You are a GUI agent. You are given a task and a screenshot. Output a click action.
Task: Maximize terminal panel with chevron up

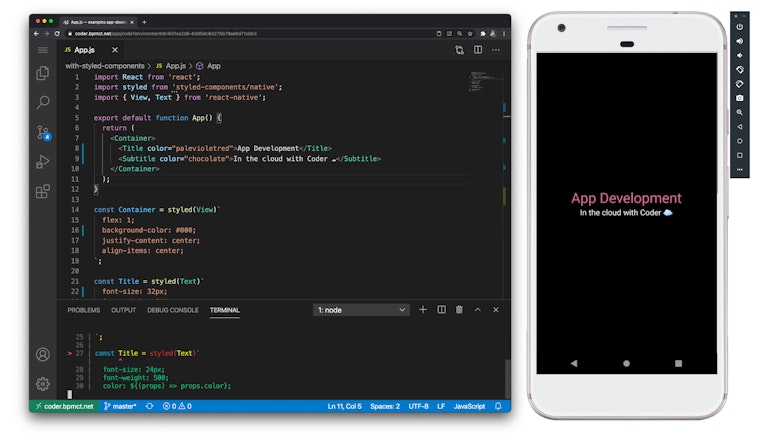pyautogui.click(x=478, y=310)
